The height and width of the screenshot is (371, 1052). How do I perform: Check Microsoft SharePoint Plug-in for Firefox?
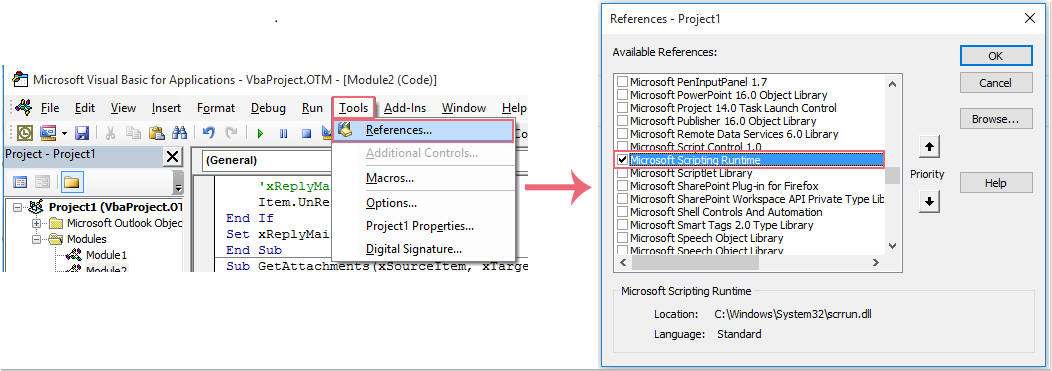tap(623, 186)
